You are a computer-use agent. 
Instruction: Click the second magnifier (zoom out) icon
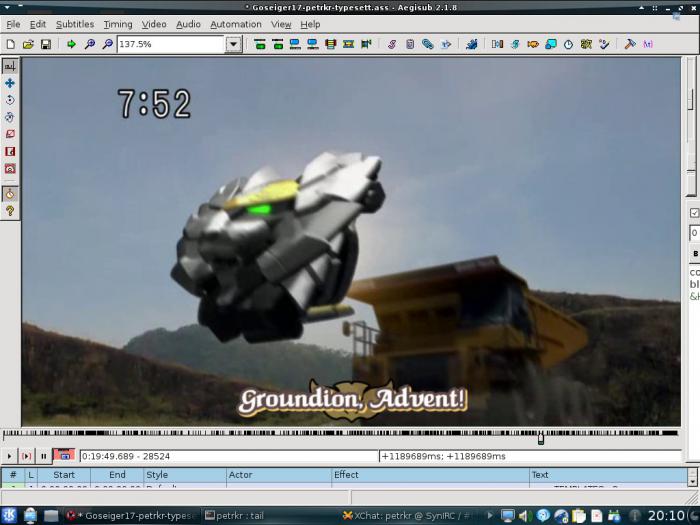(108, 44)
